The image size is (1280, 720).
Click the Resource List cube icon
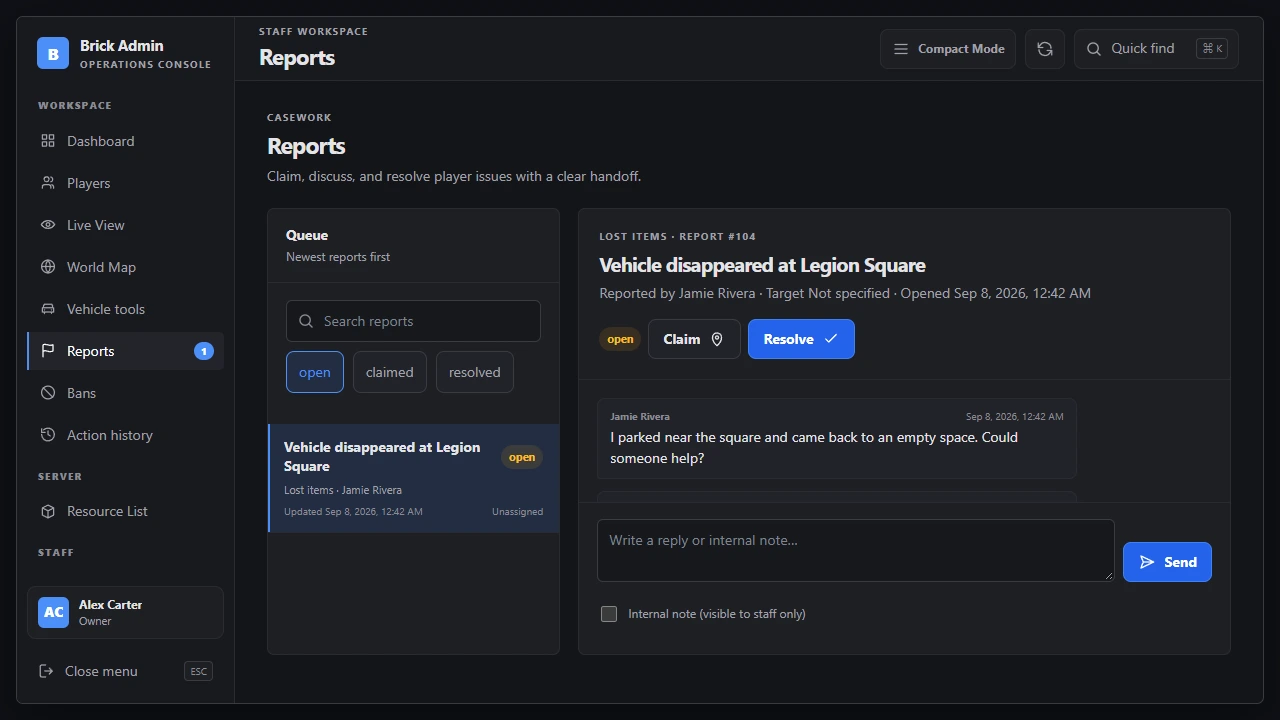coord(48,511)
